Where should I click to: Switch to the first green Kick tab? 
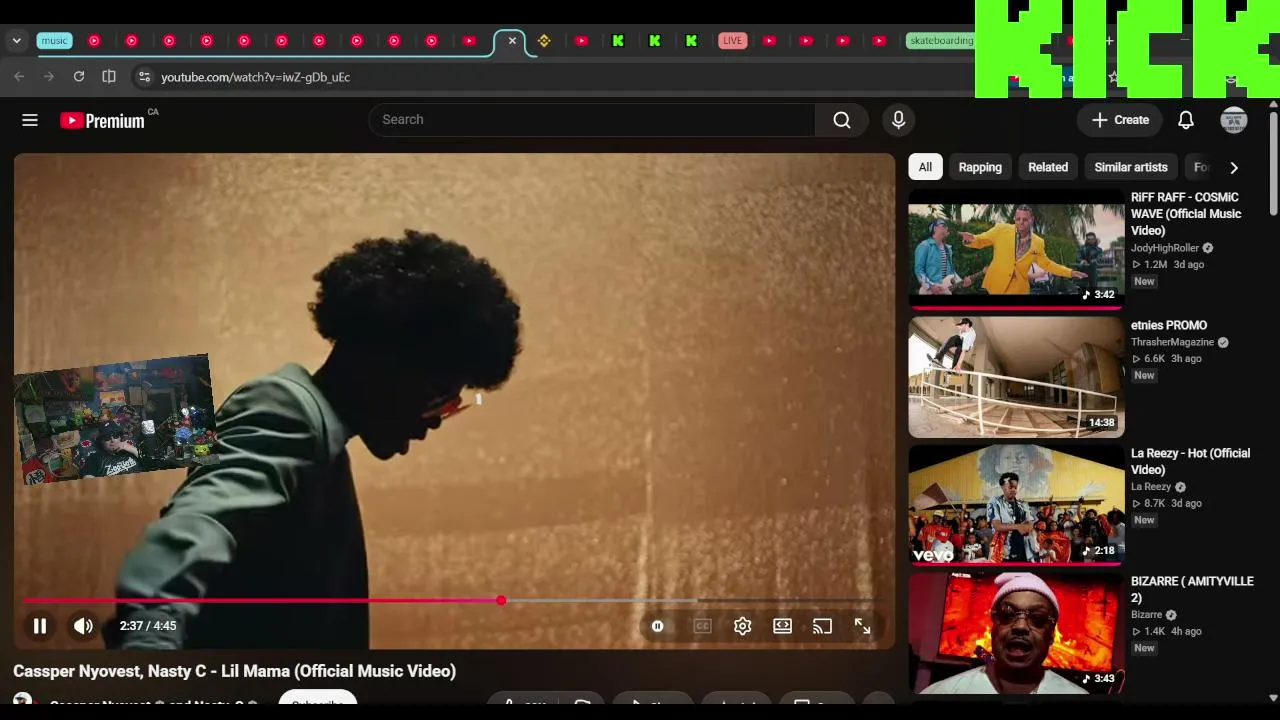pos(618,41)
